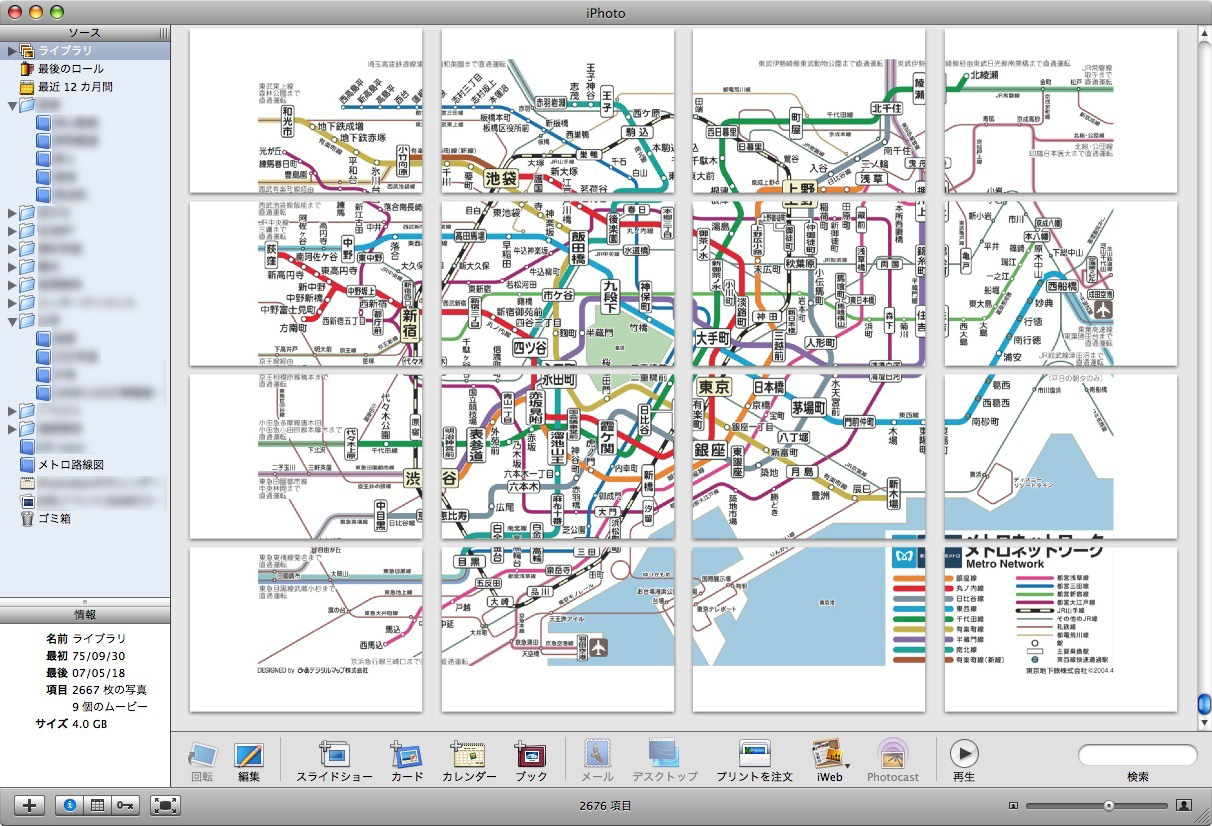Open the メトロ路線図 album
The height and width of the screenshot is (826, 1212).
pyautogui.click(x=85, y=465)
